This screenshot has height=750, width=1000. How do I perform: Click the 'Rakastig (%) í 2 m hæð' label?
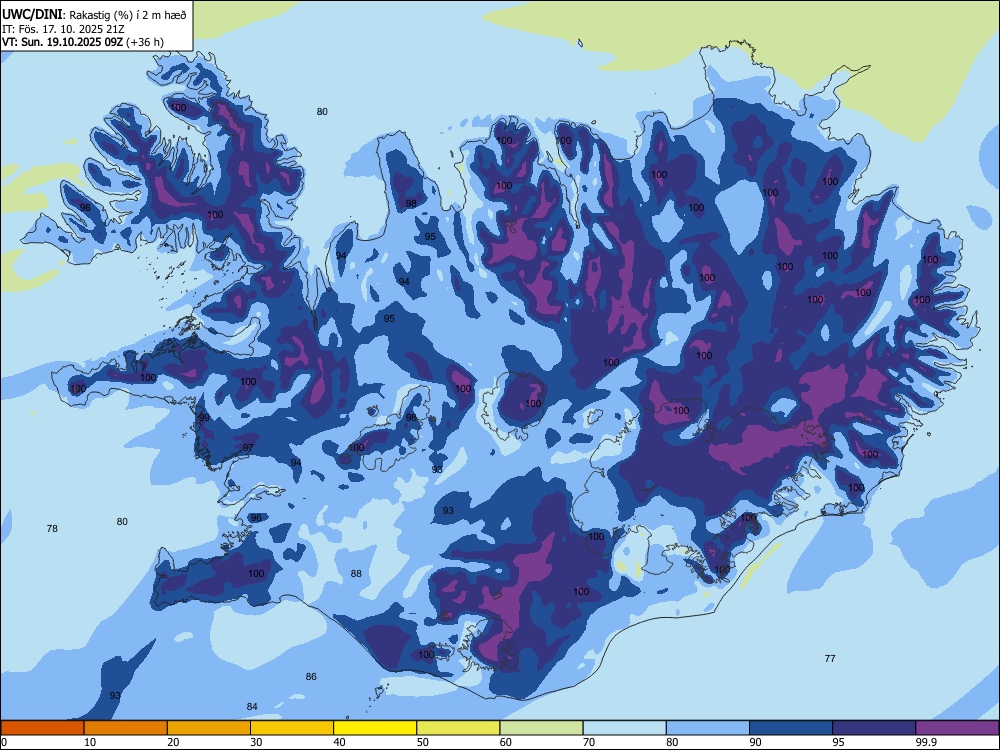pos(128,15)
